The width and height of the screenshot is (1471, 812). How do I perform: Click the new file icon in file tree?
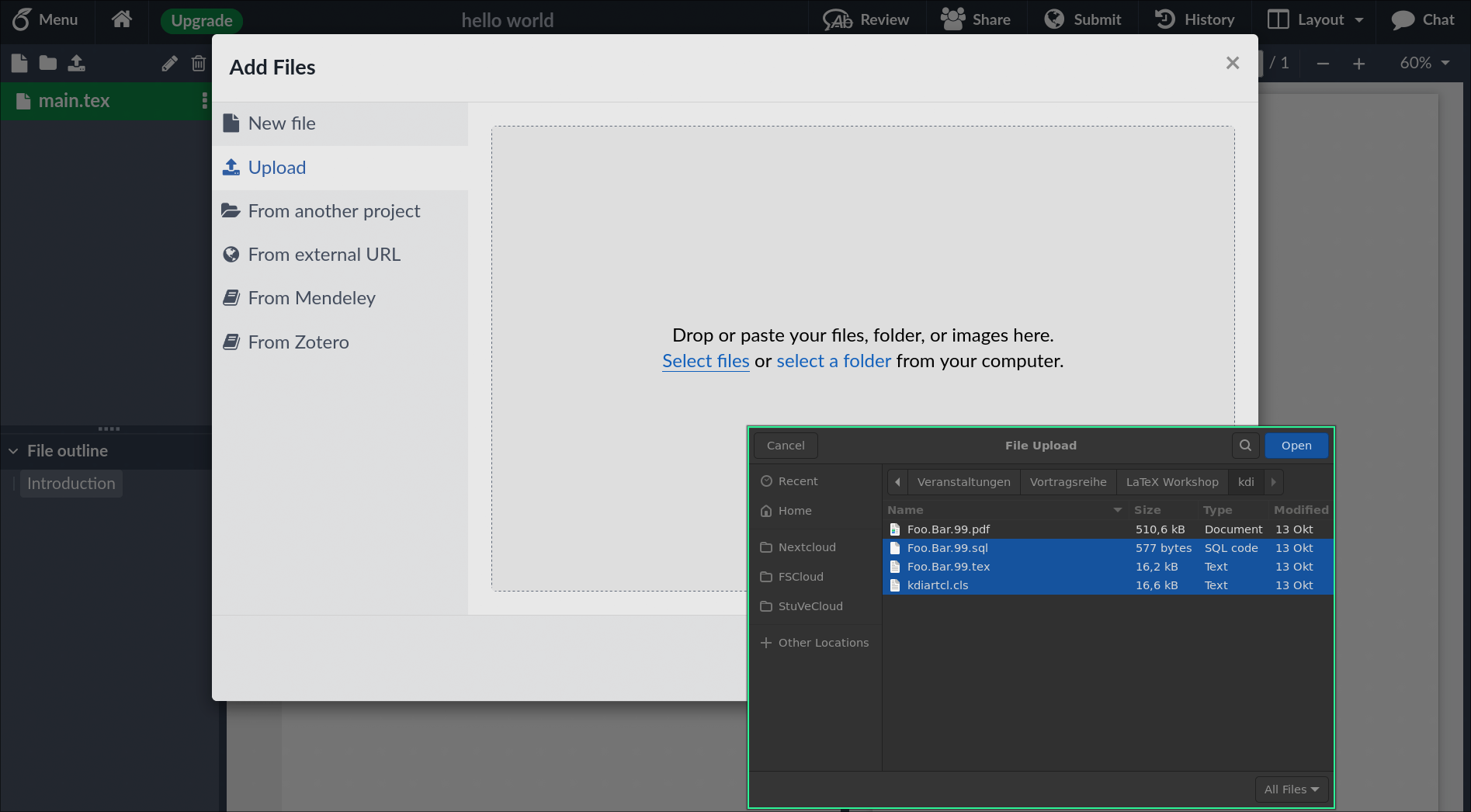tap(19, 63)
